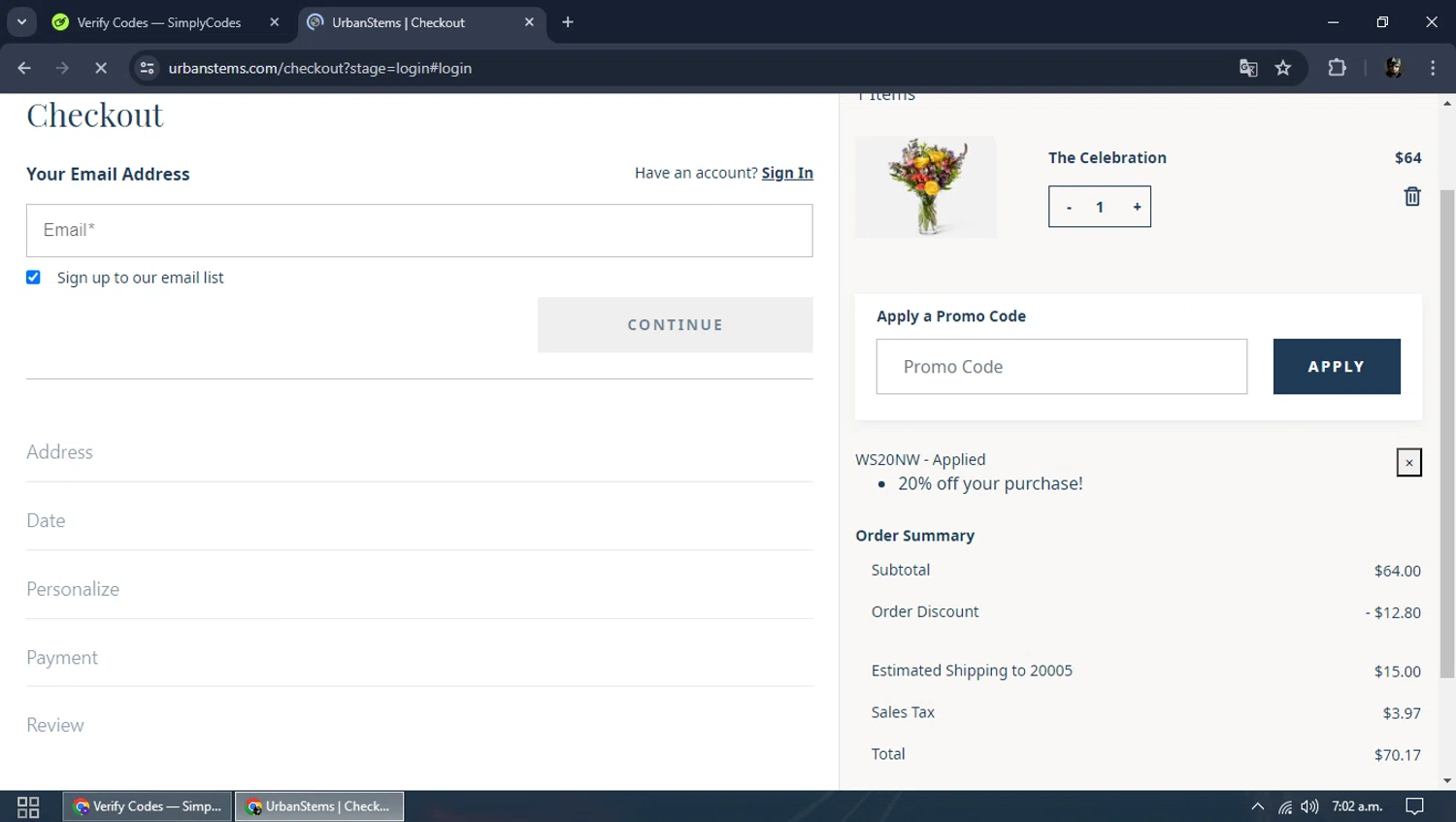Open The Celebration bouquet thumbnail
This screenshot has height=822, width=1456.
925,186
